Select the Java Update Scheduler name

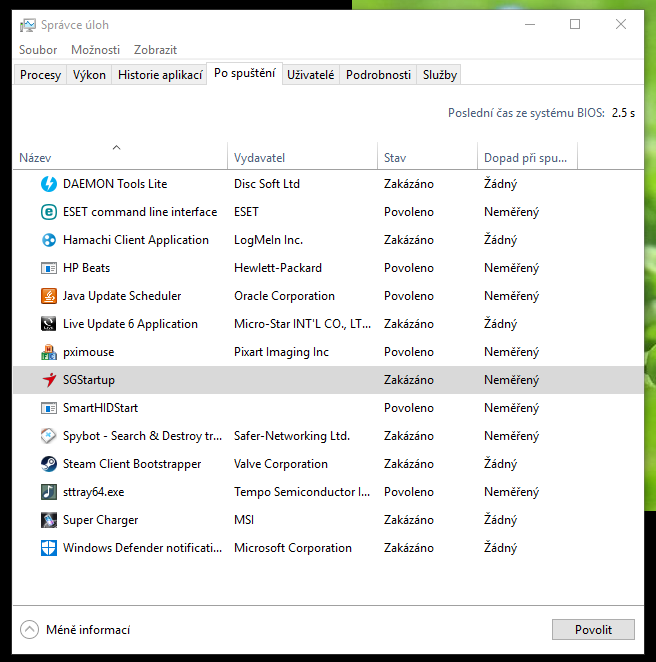pos(122,296)
